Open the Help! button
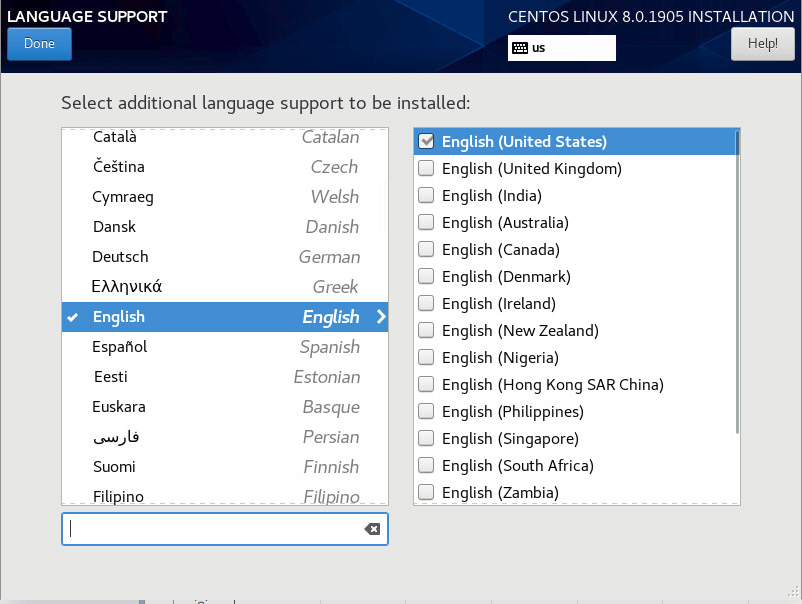 pyautogui.click(x=762, y=44)
